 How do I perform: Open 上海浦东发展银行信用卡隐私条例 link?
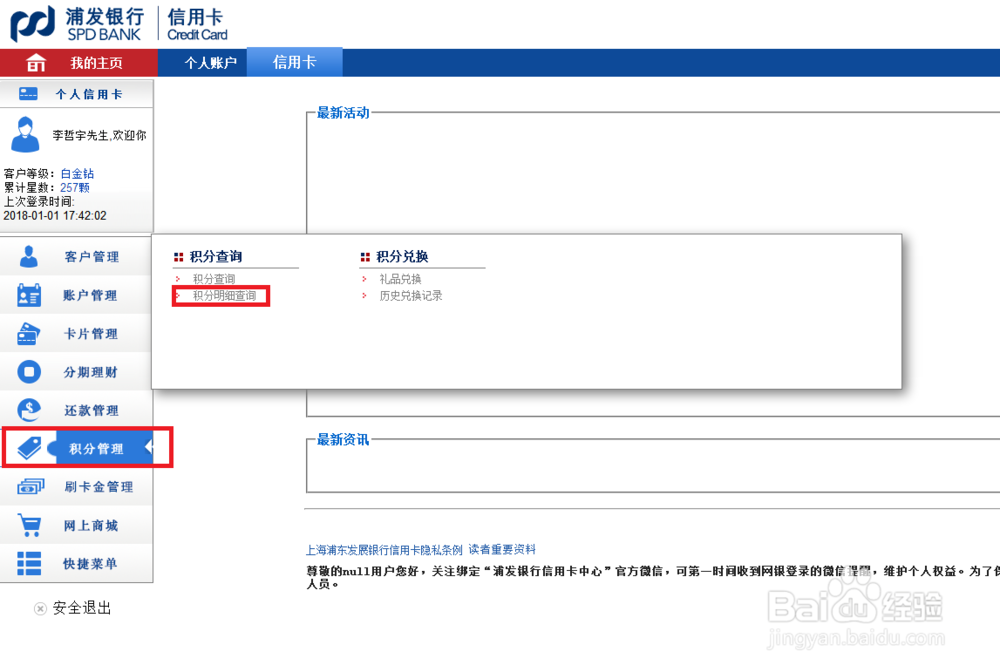pyautogui.click(x=384, y=550)
